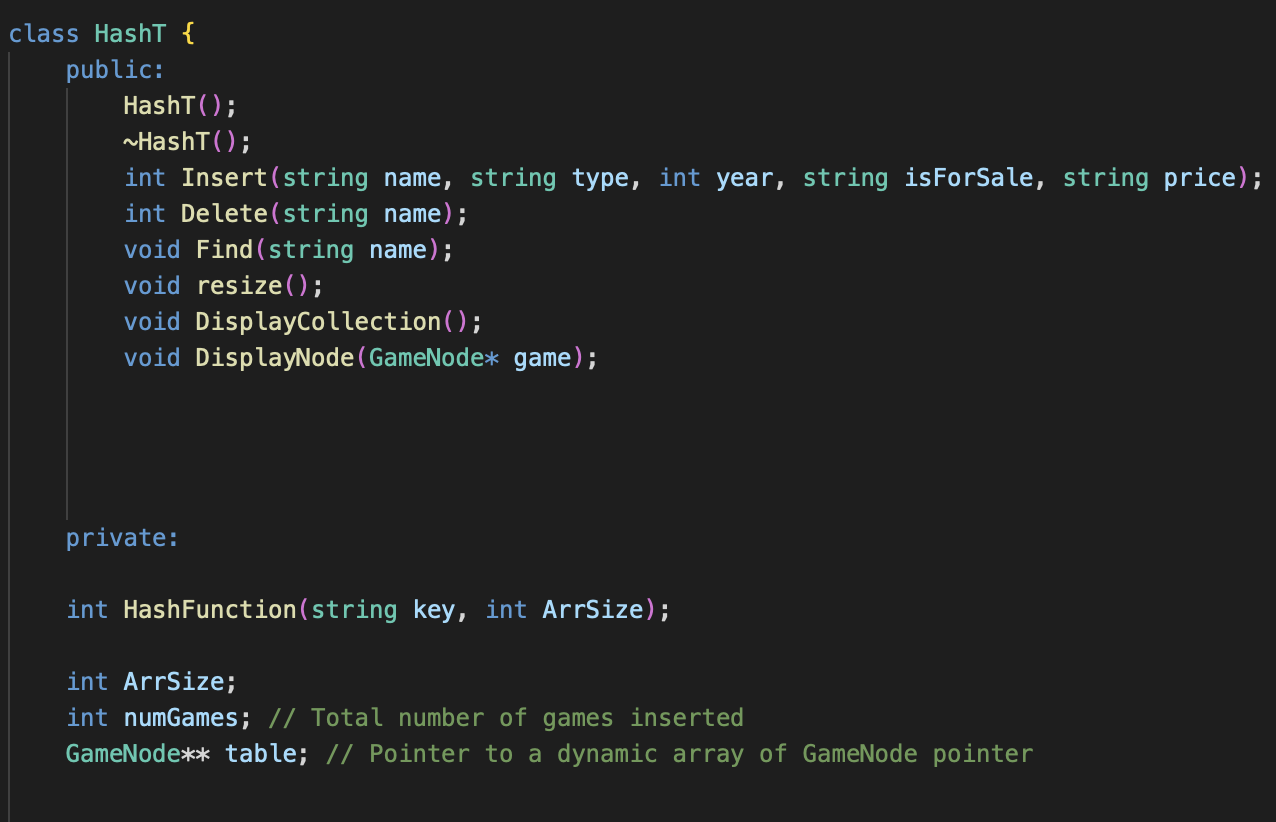The width and height of the screenshot is (1276, 822).
Task: Click the Find function name
Action: click(x=224, y=250)
